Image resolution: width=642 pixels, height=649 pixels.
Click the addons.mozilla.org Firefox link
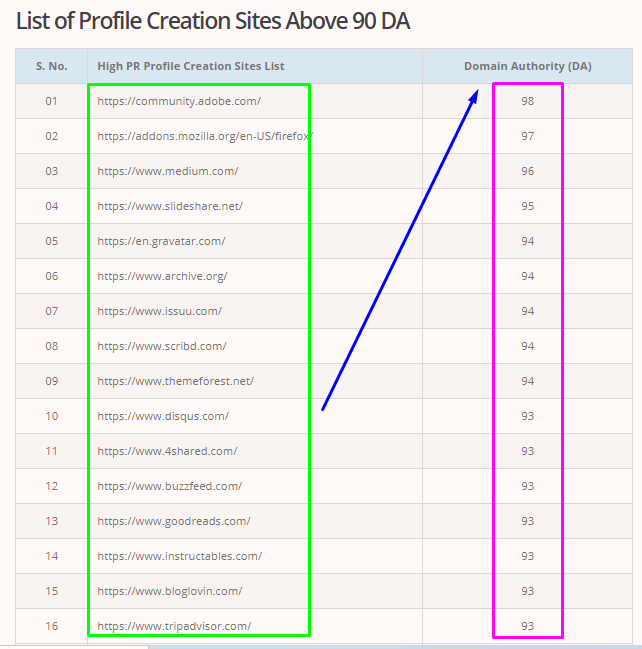(205, 136)
